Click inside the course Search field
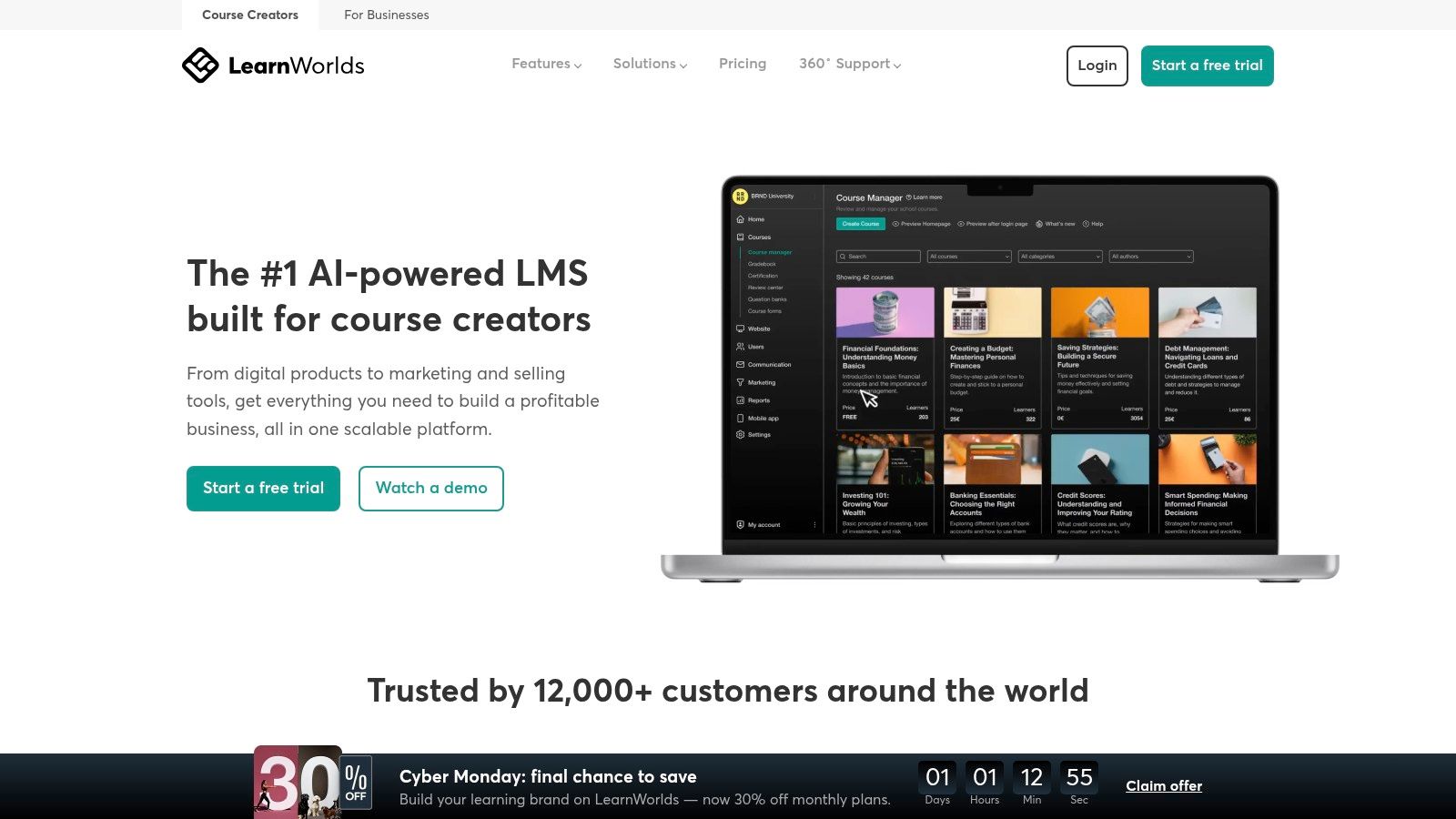This screenshot has width=1456, height=819. (x=878, y=256)
